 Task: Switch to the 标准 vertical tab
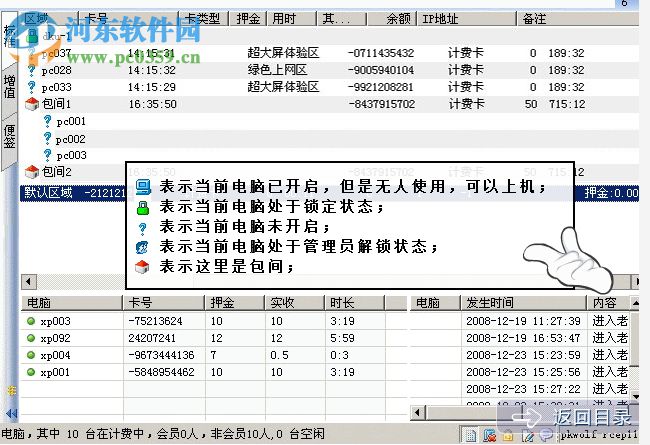[x=10, y=36]
